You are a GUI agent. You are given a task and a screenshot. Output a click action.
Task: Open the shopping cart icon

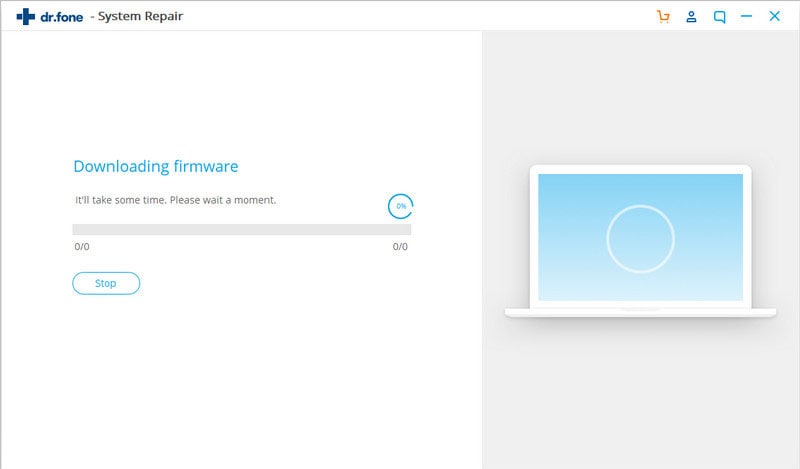pos(663,16)
